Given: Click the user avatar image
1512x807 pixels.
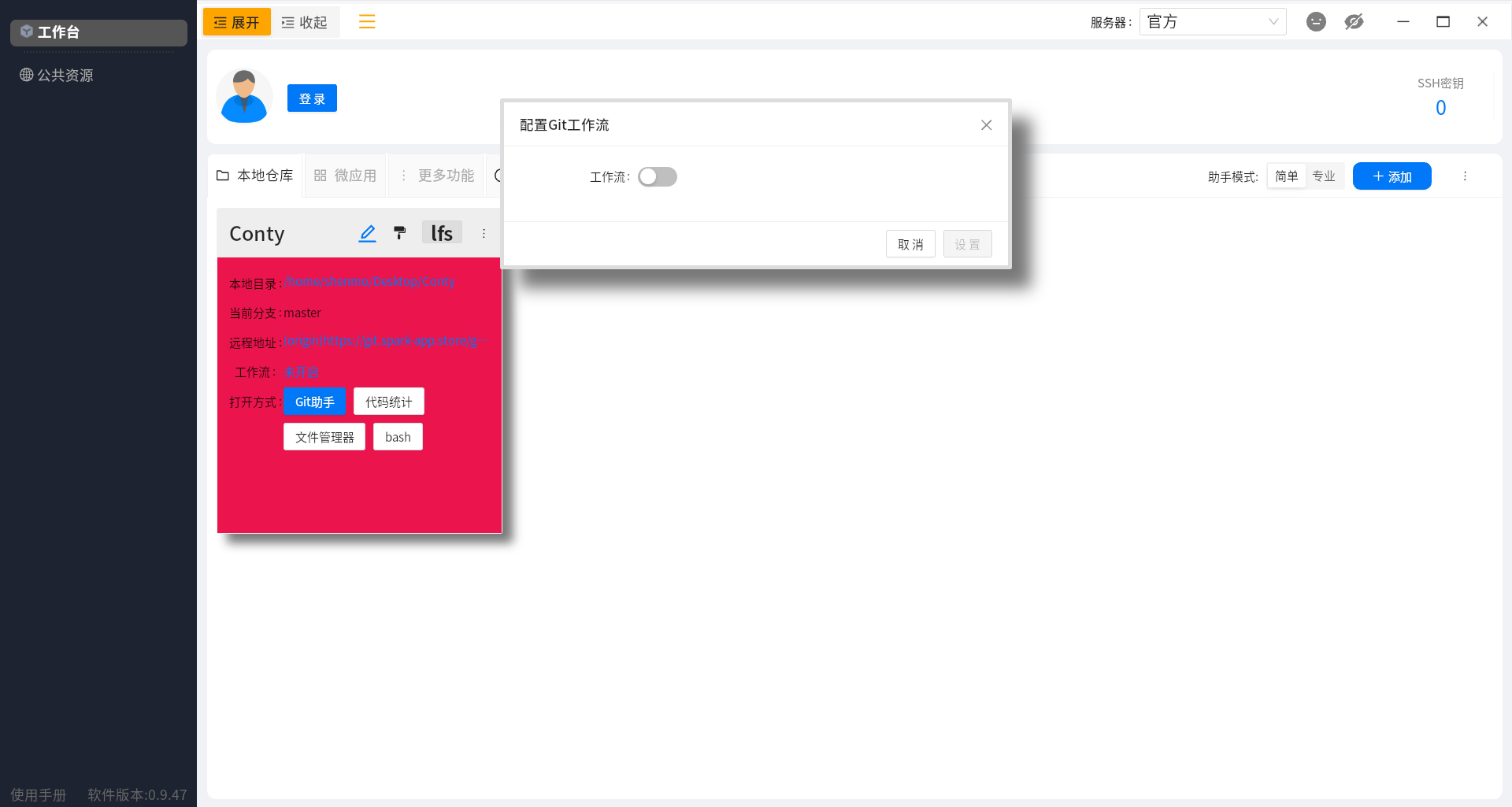Looking at the screenshot, I should tap(244, 96).
